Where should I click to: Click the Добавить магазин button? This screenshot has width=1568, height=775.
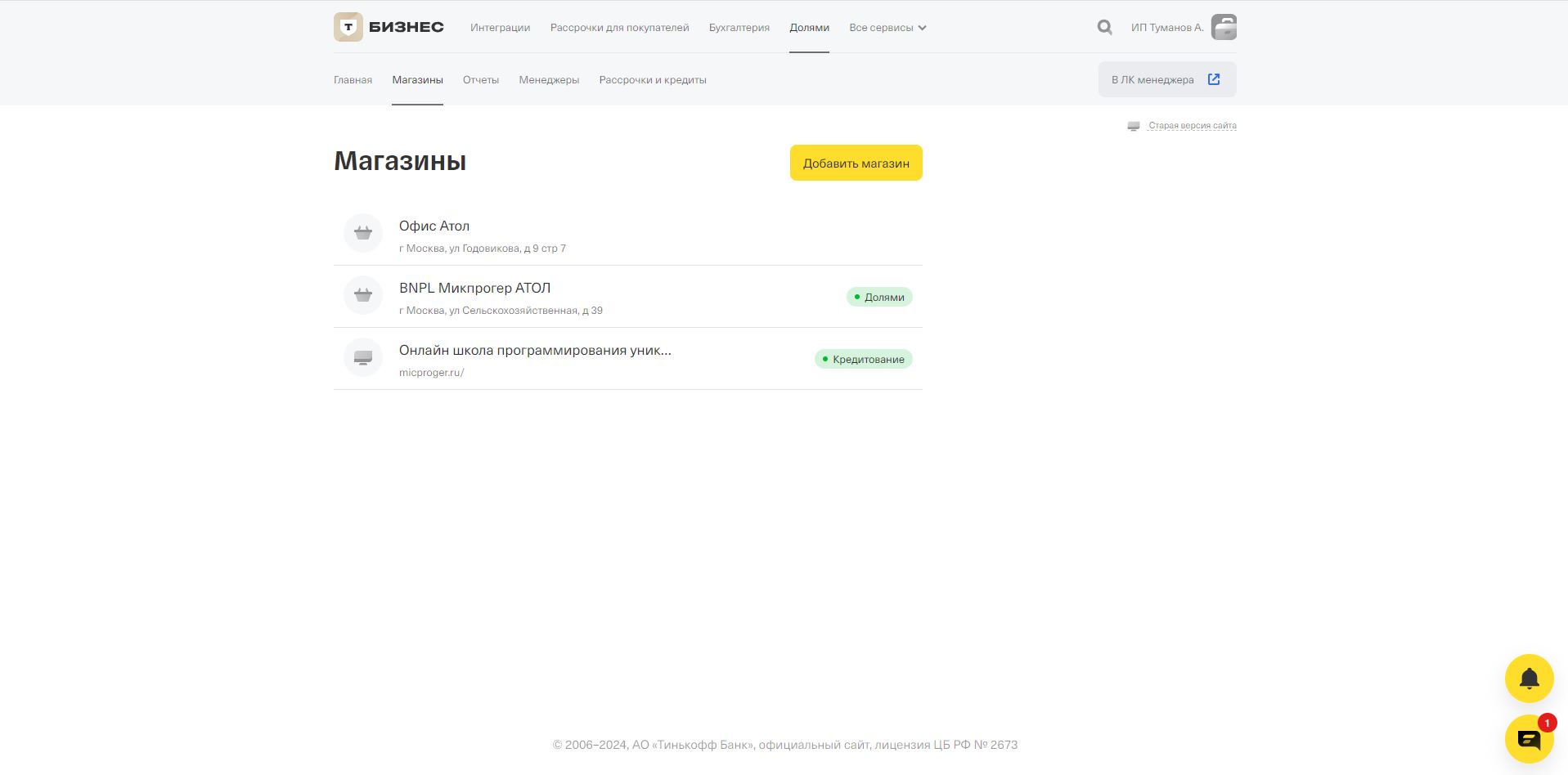coord(856,163)
